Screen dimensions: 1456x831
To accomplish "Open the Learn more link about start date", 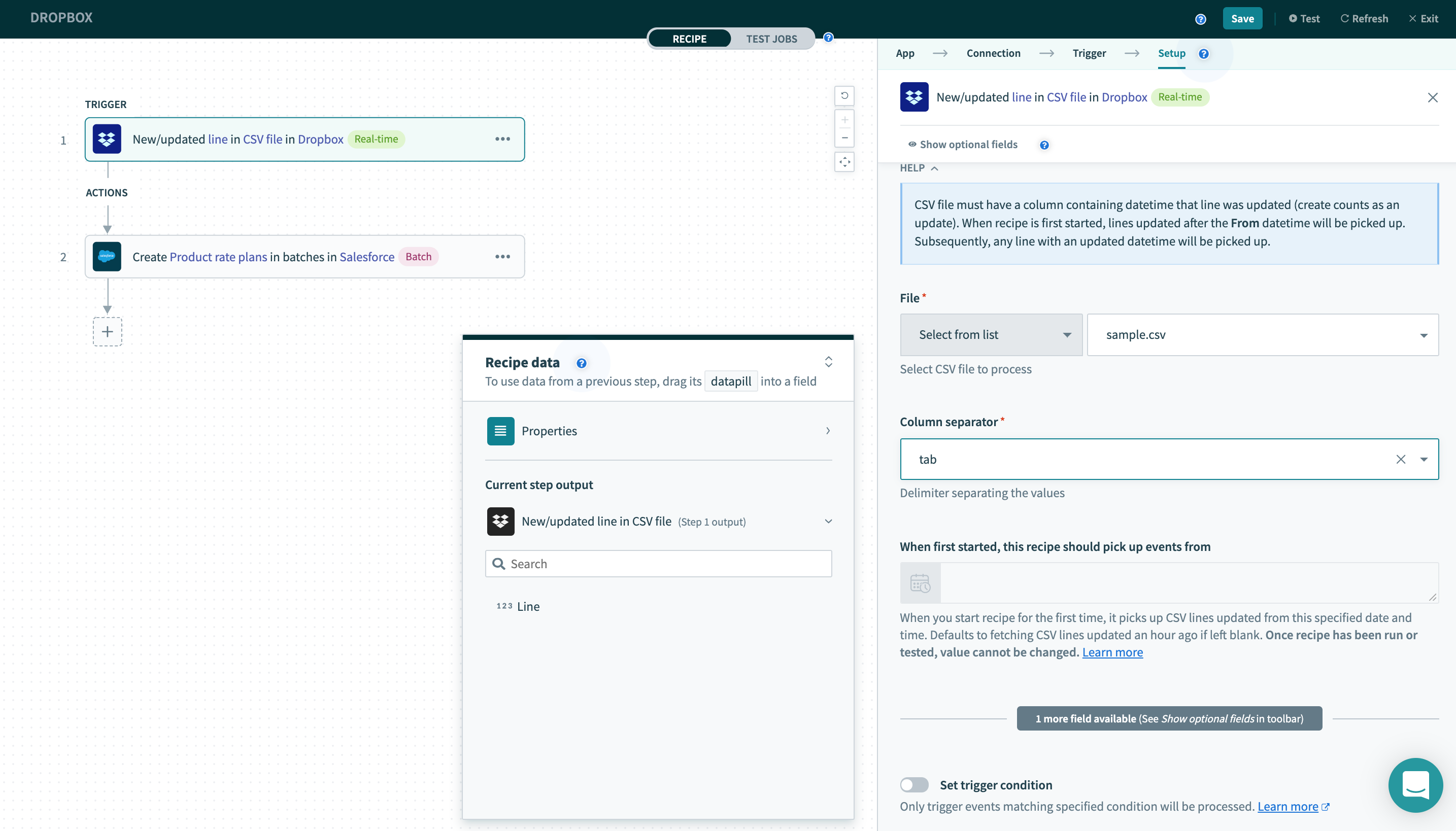I will pyautogui.click(x=1112, y=652).
